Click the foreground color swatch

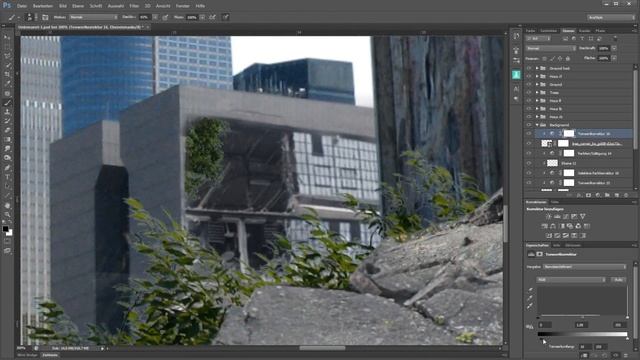pos(5,229)
